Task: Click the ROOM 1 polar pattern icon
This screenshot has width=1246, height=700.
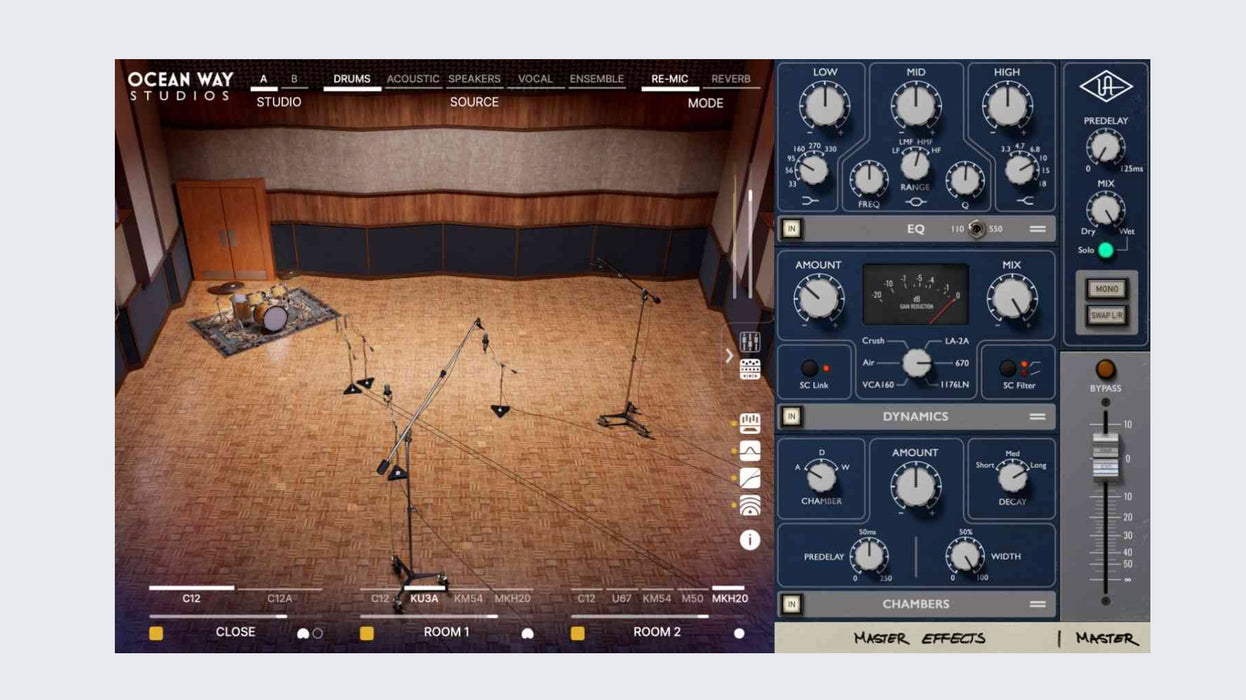Action: 527,633
